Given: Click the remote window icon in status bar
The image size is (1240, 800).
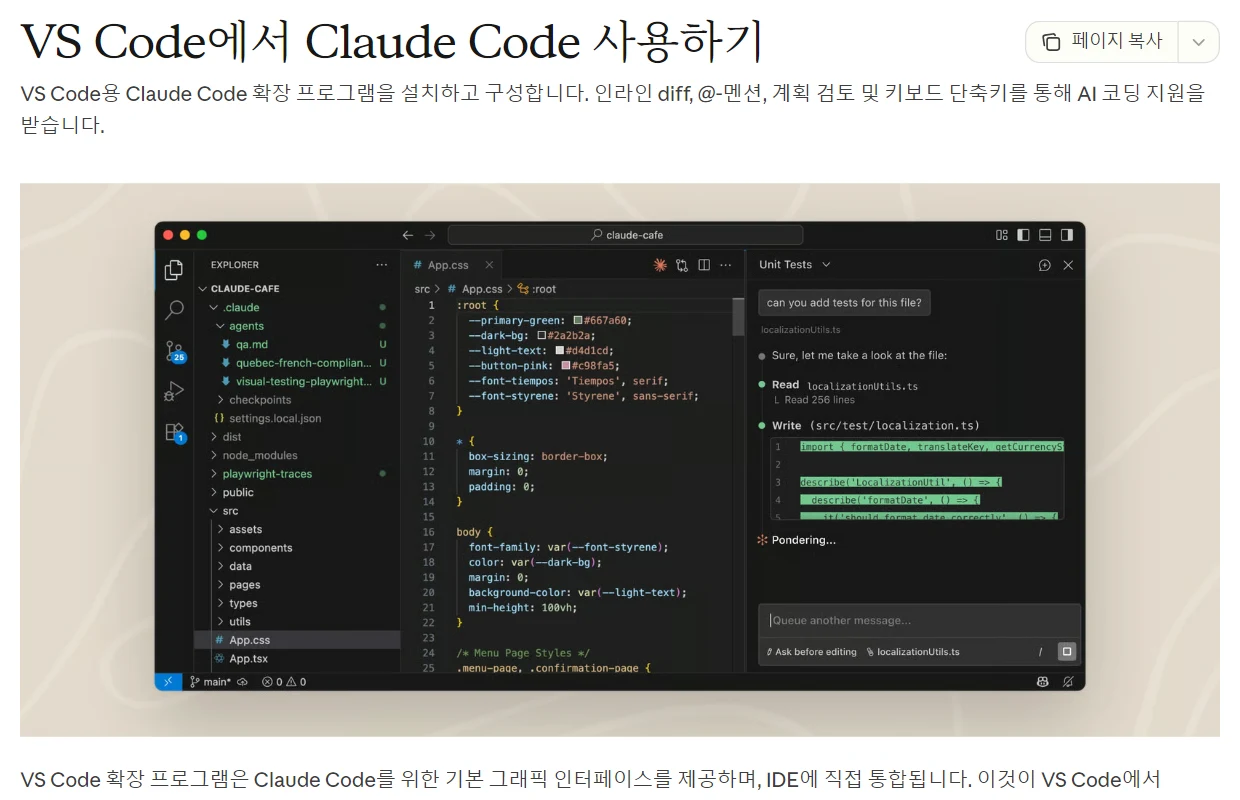Looking at the screenshot, I should 168,681.
